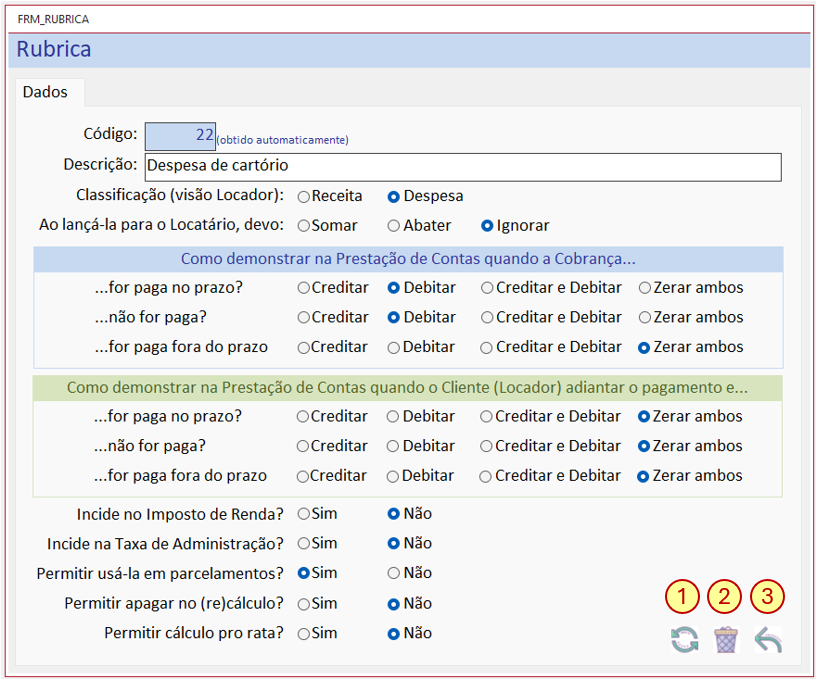This screenshot has width=817, height=684.
Task: Click the 'Classificação (visão Locador):' label
Action: point(180,195)
